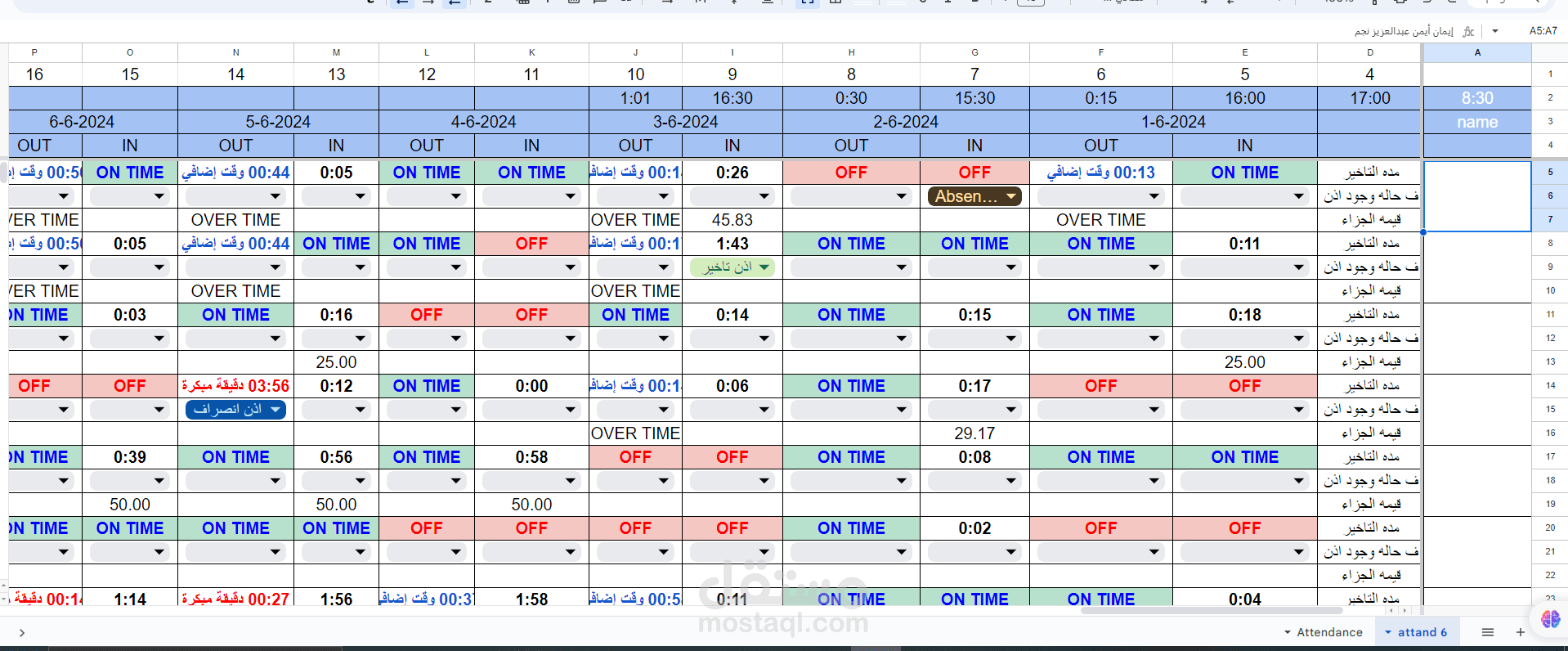This screenshot has width=1568, height=651.
Task: Select the attand 6 sheet tab
Action: [x=1422, y=632]
